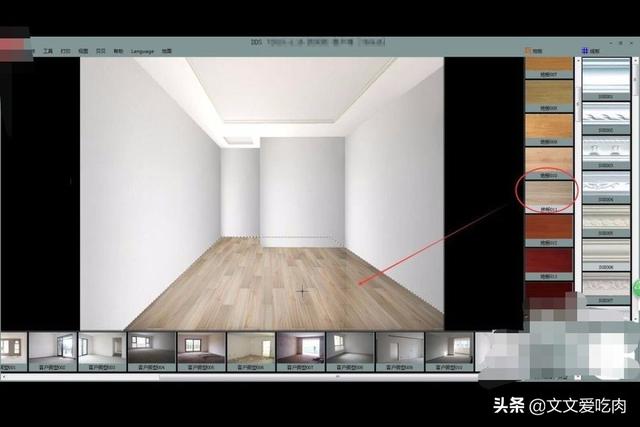This screenshot has width=640, height=427.
Task: Choose the second golden wood floor swatch from top
Action: [x=549, y=93]
